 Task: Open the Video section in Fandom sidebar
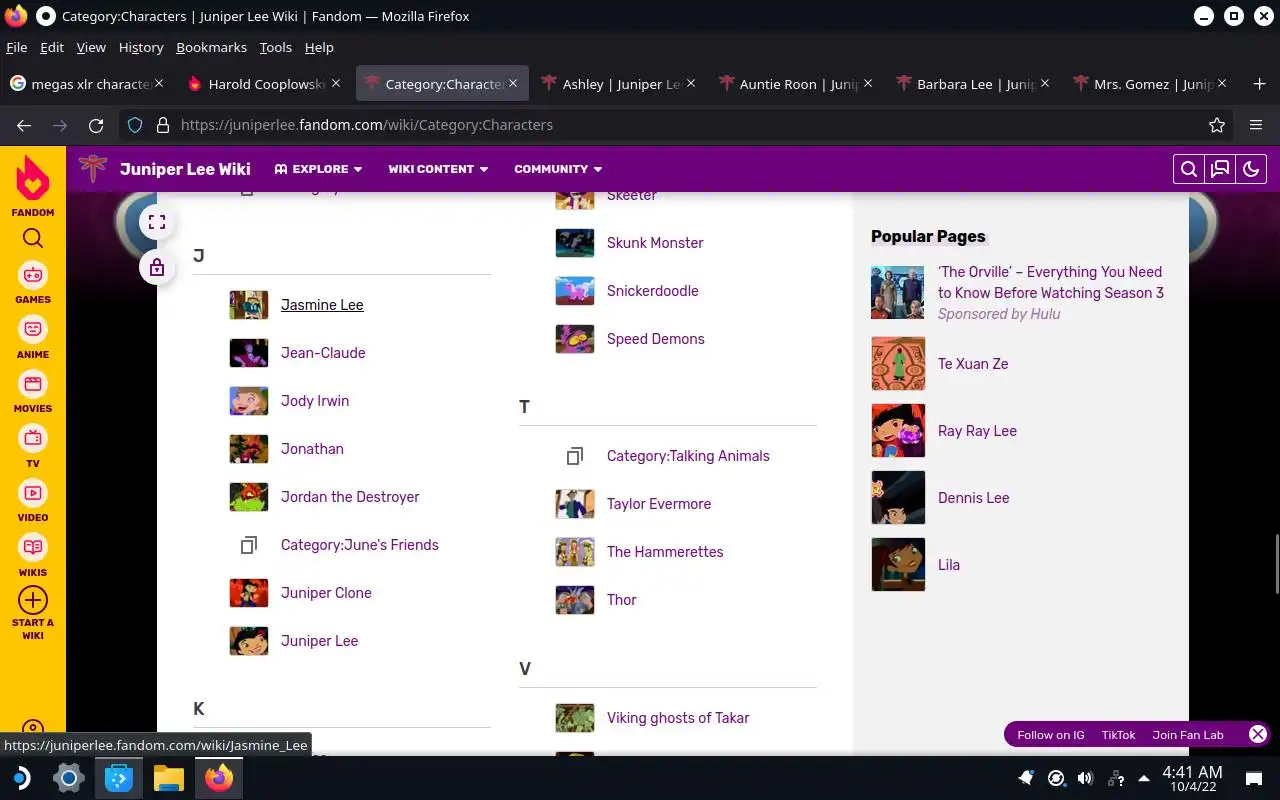(x=33, y=500)
